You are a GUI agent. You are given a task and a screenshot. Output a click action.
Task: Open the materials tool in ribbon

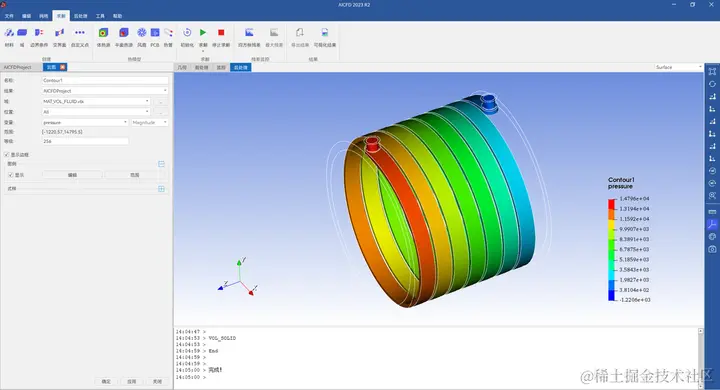(9, 33)
